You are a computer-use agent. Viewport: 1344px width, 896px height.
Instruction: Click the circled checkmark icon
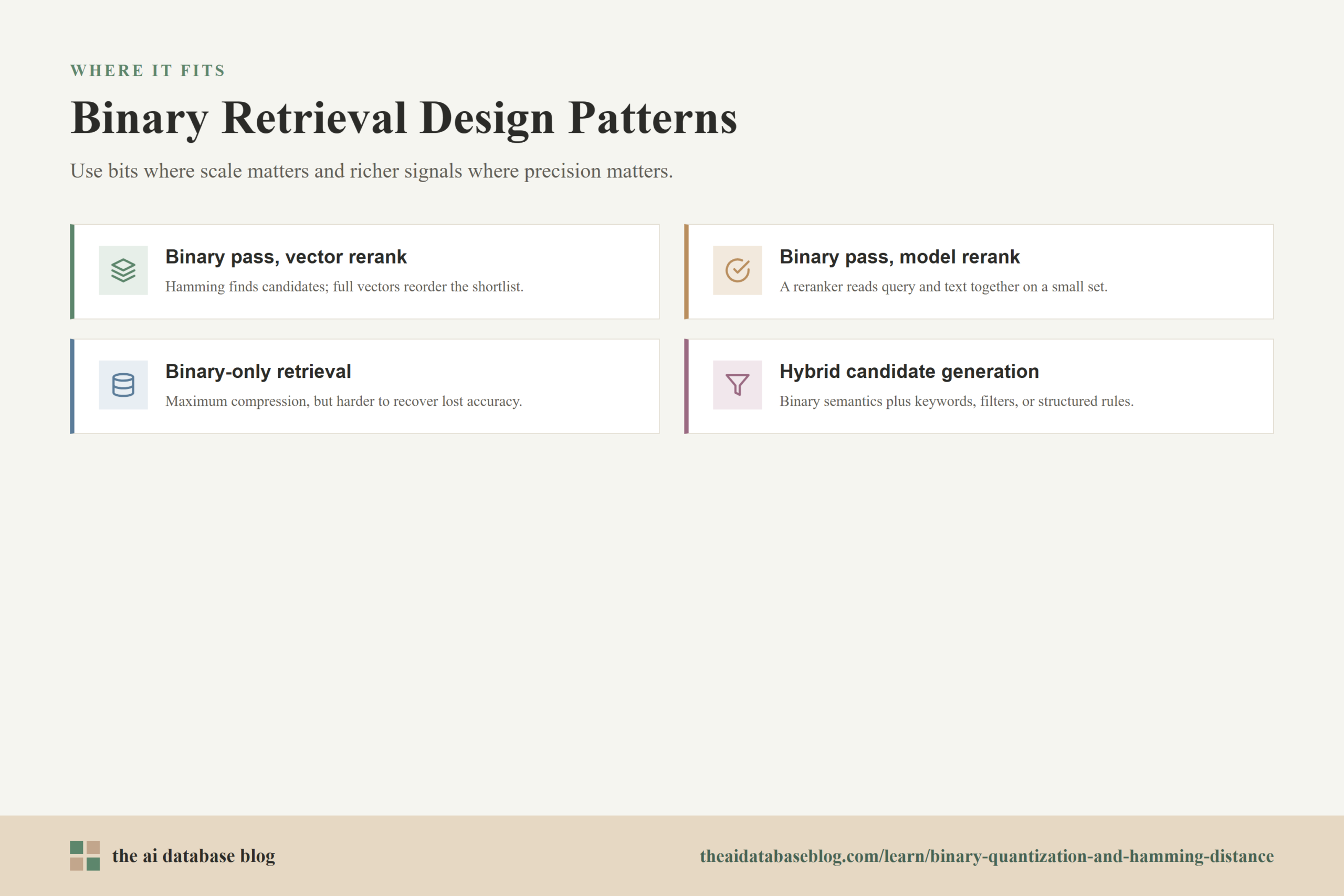pos(737,270)
